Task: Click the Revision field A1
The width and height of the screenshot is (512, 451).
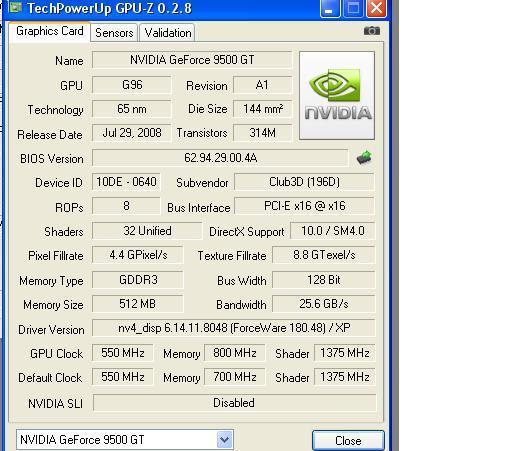Action: coord(262,85)
